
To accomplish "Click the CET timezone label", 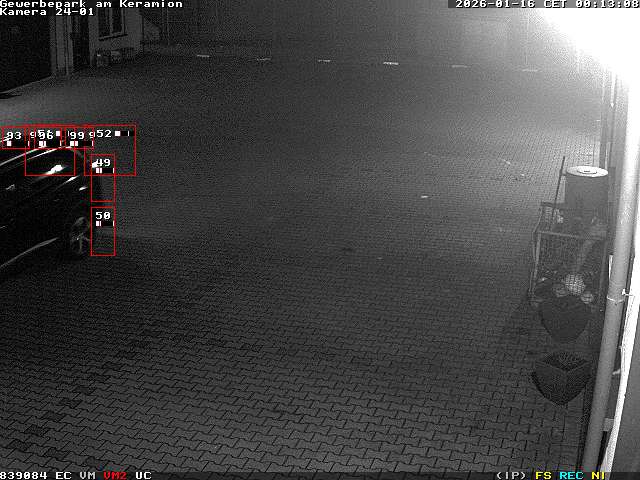I will [554, 4].
